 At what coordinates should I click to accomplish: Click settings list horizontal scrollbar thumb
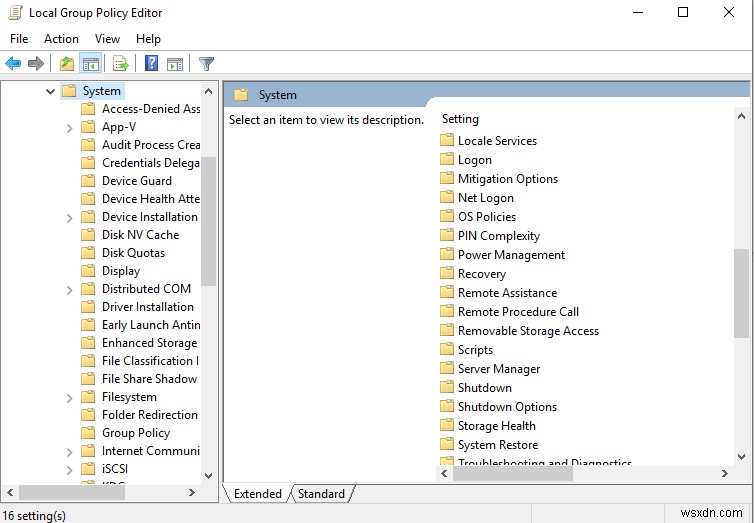(513, 473)
